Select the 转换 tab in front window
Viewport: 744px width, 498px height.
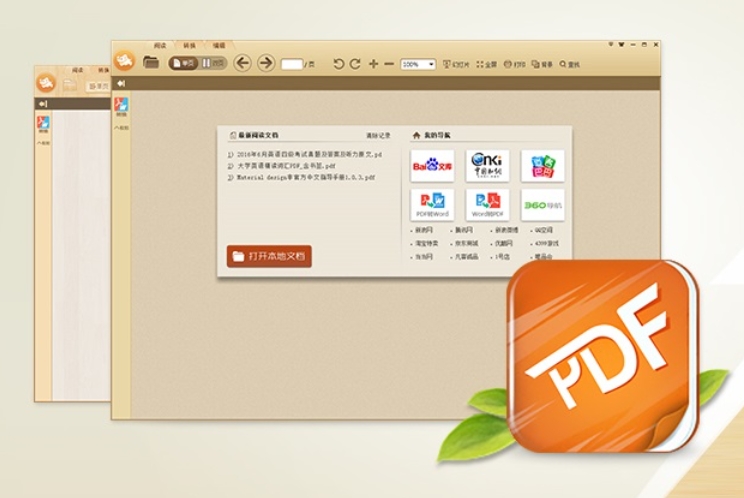[x=189, y=46]
